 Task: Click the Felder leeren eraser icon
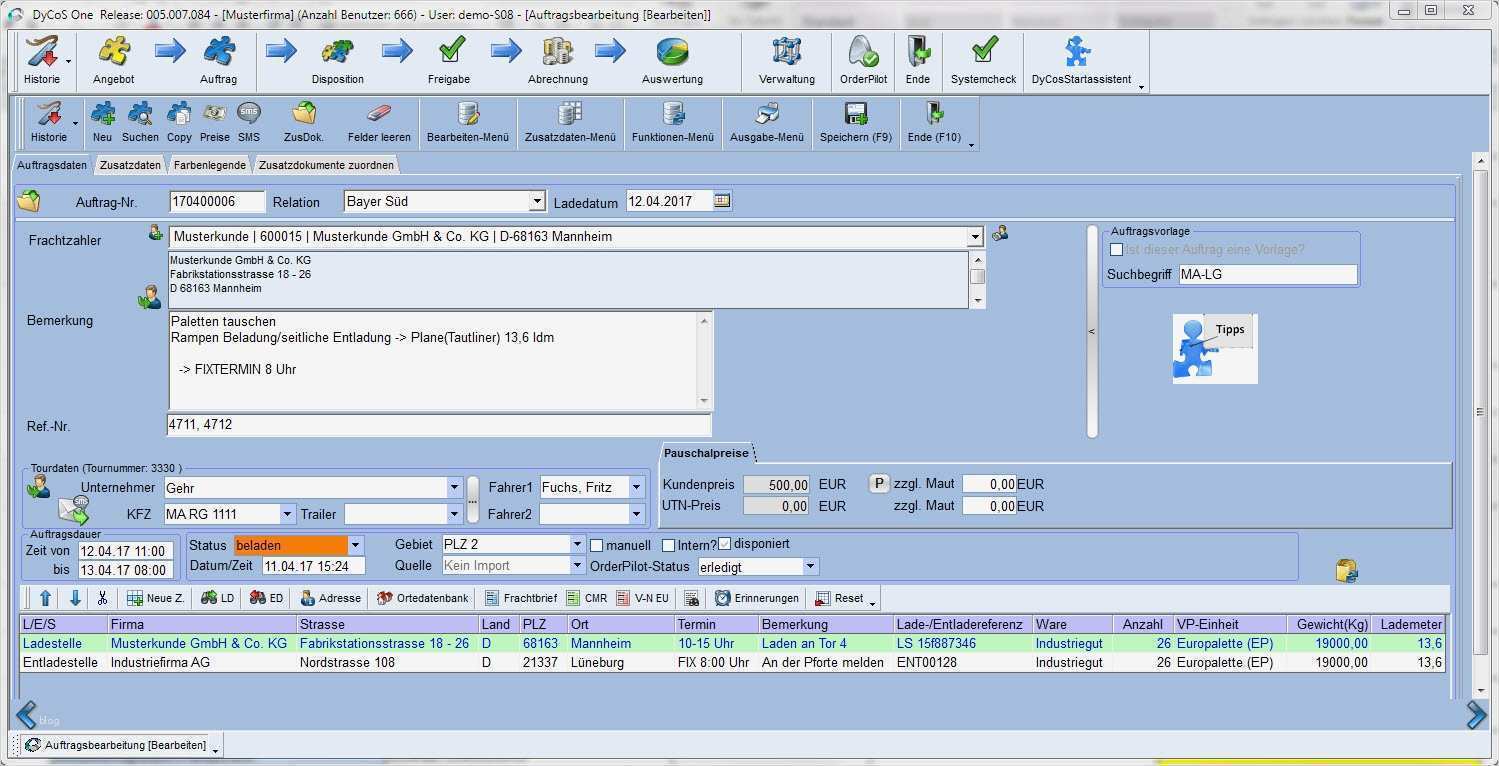pyautogui.click(x=379, y=114)
